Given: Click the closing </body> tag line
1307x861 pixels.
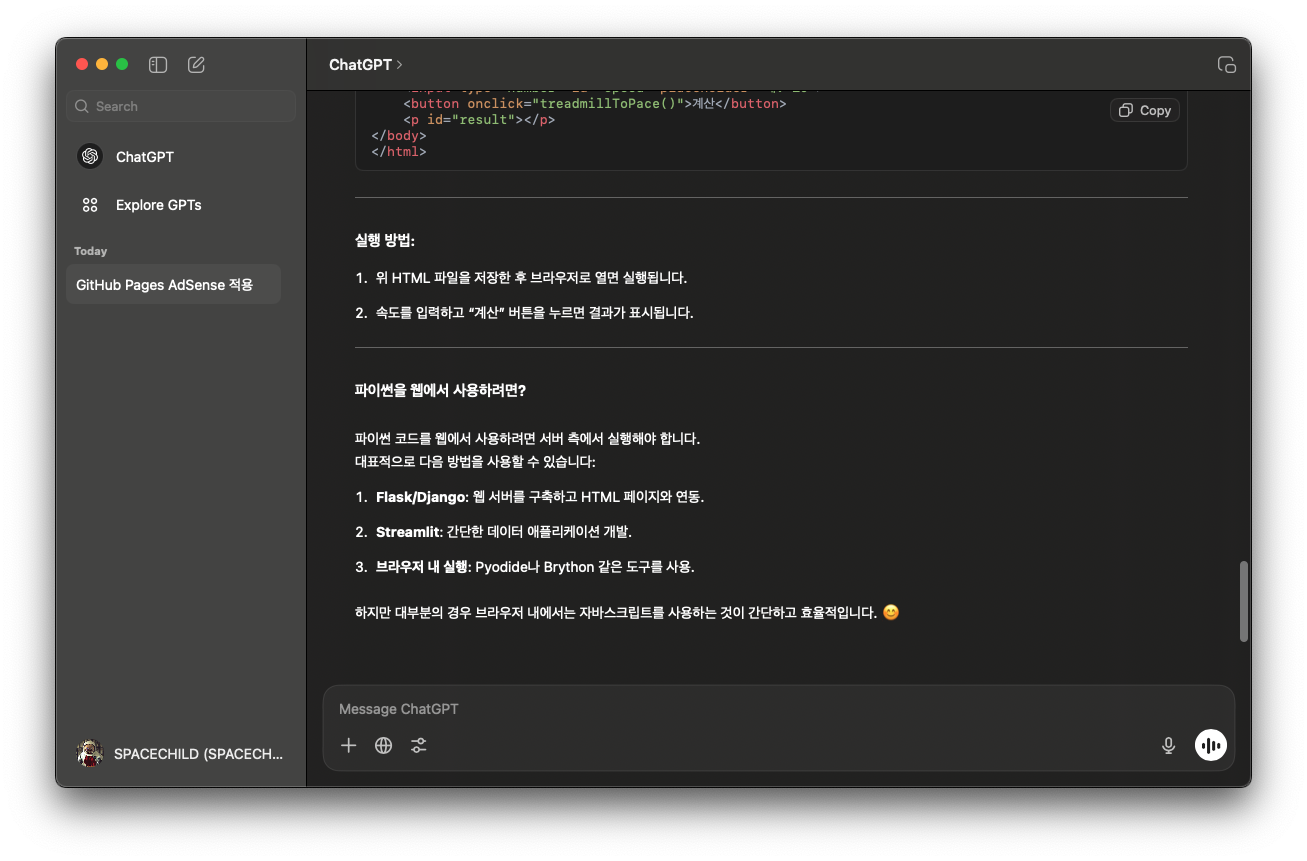Looking at the screenshot, I should pos(399,136).
